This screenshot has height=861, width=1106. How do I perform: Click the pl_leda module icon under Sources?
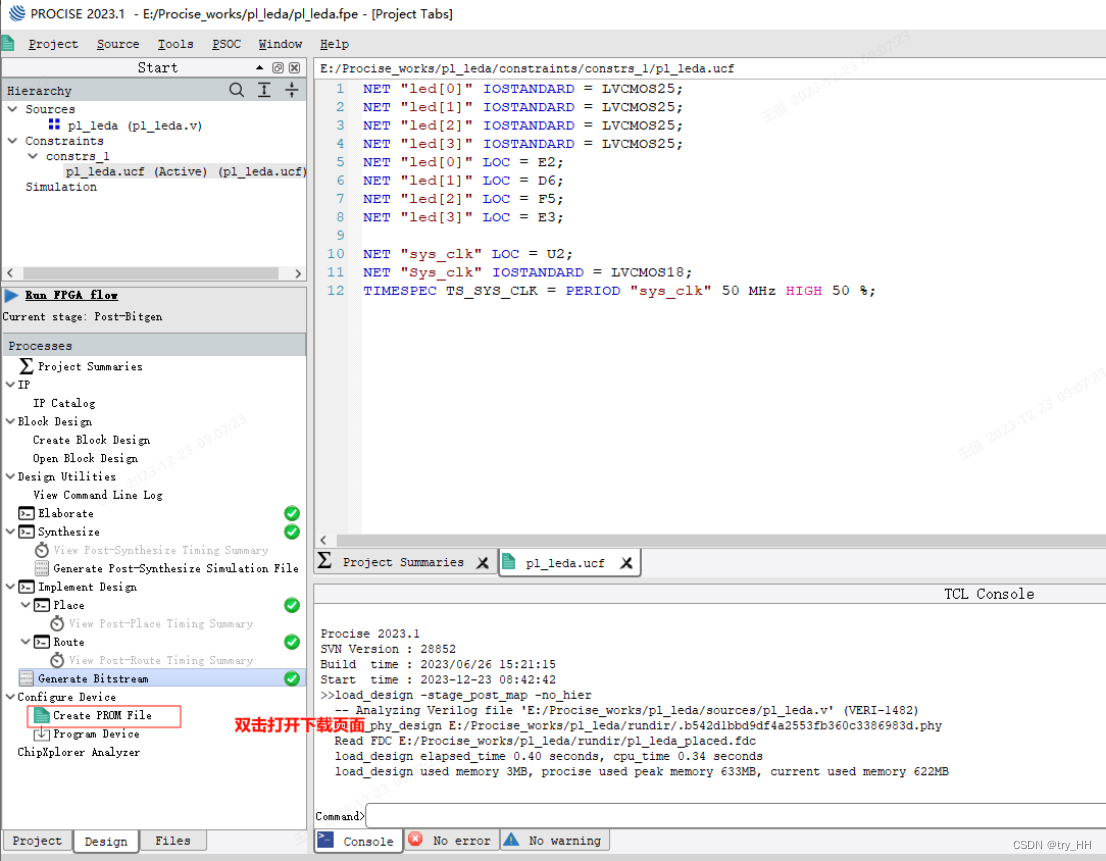tap(54, 124)
